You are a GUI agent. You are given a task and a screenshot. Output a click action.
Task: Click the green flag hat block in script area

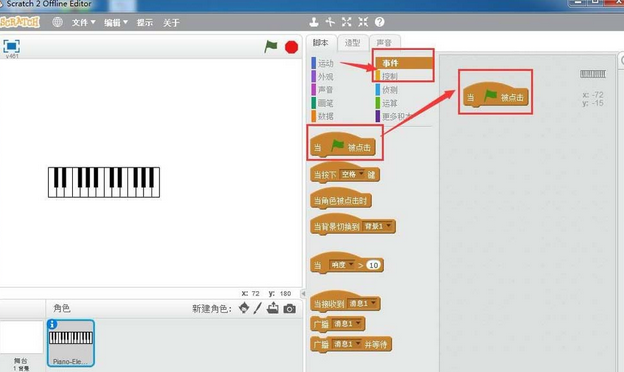click(x=495, y=95)
